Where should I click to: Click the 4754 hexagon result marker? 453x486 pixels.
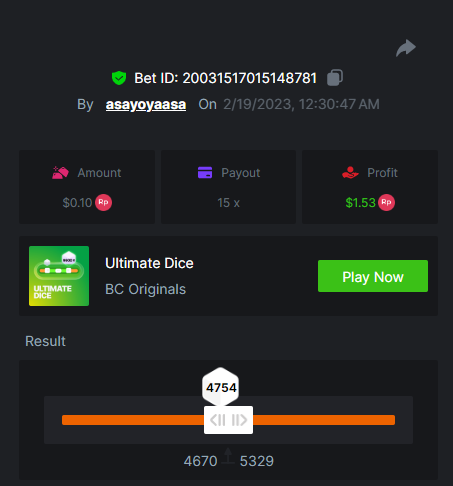click(220, 387)
